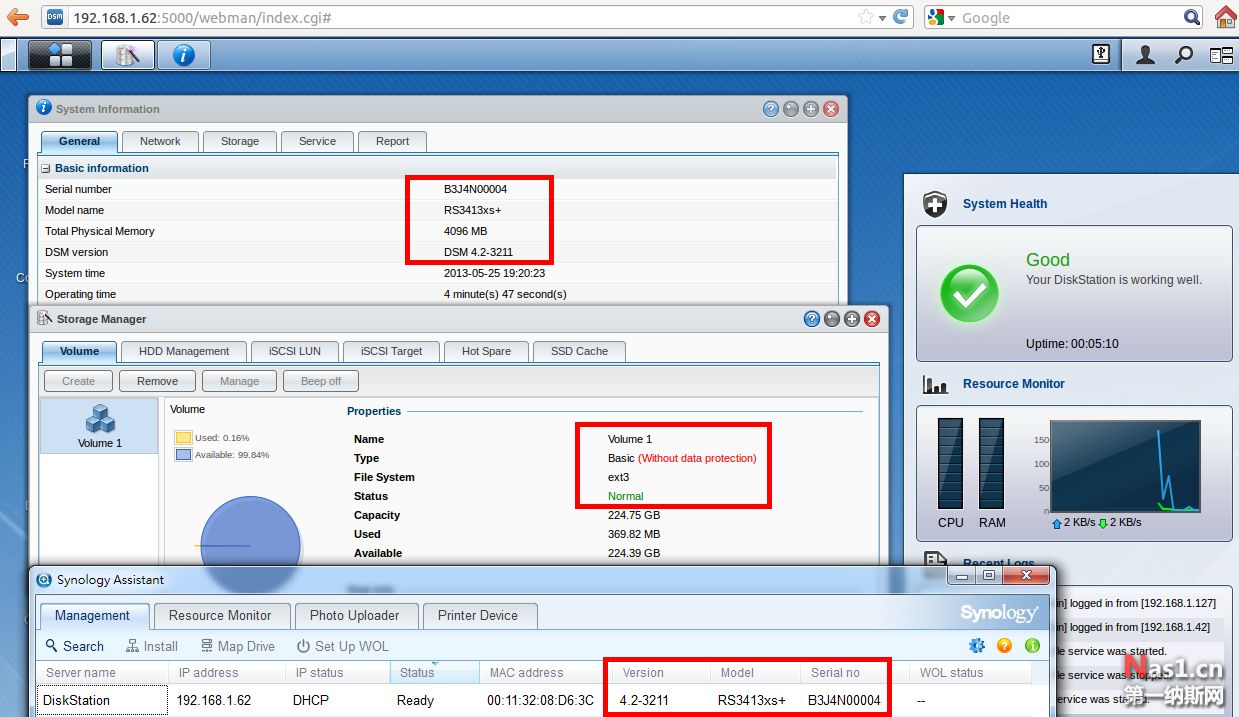Open the user options icon
This screenshot has height=717, width=1239.
tap(1145, 55)
